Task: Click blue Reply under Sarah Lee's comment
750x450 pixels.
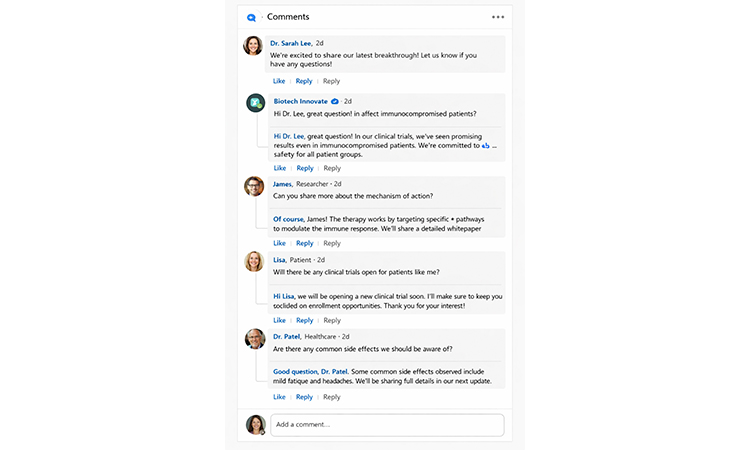Action: click(304, 81)
